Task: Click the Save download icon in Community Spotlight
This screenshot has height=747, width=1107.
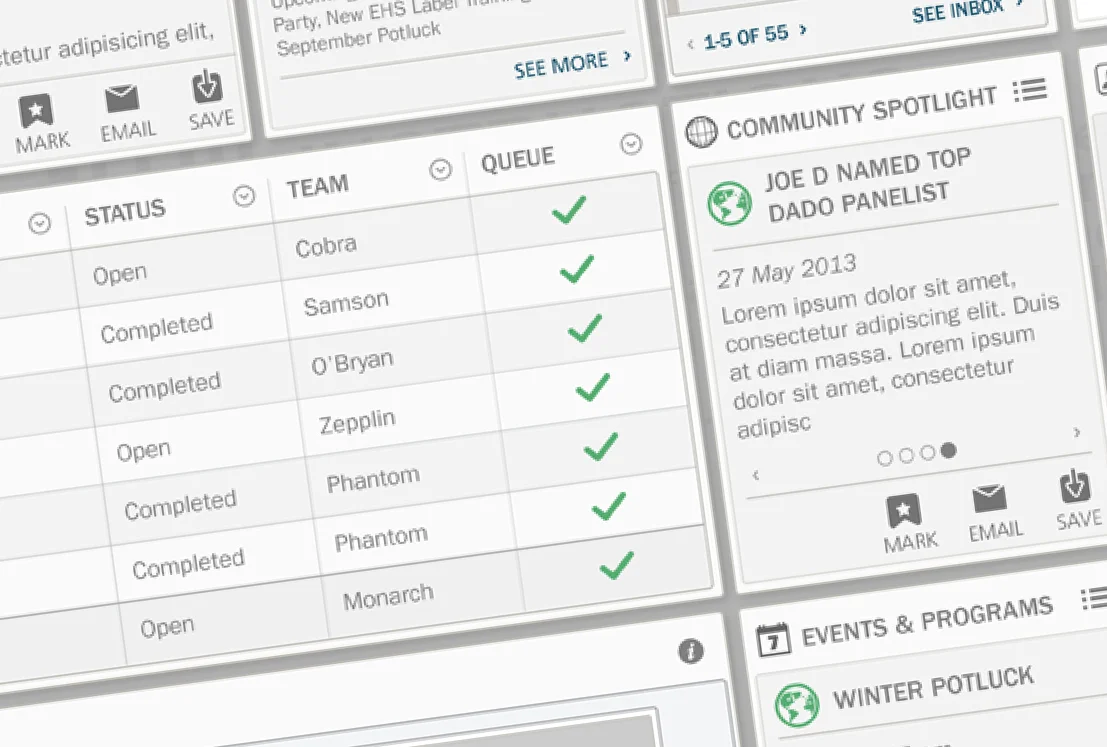Action: click(1075, 487)
